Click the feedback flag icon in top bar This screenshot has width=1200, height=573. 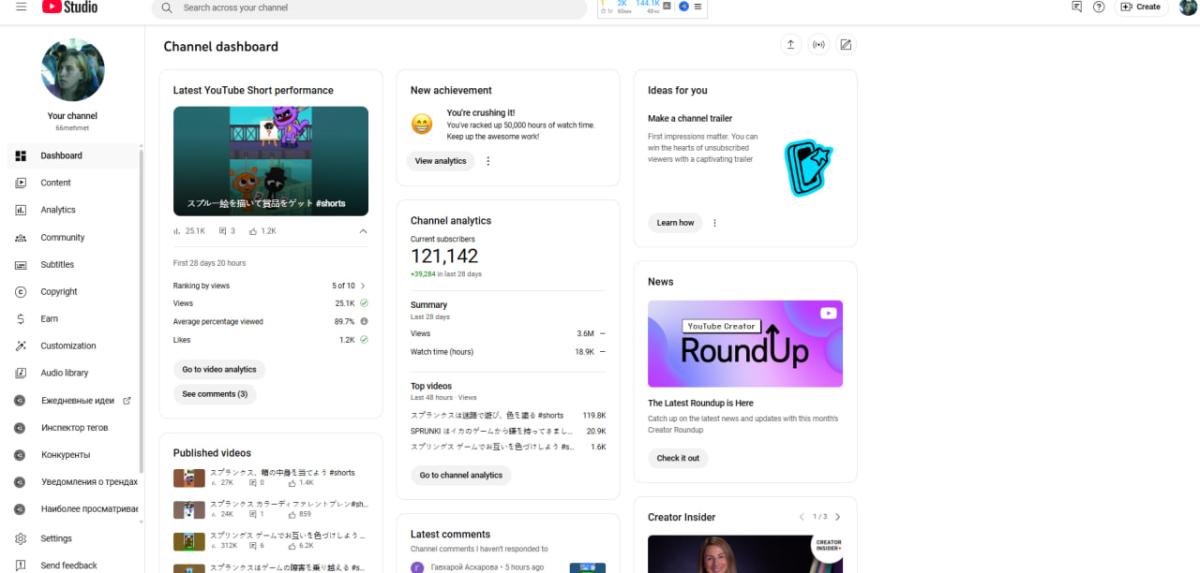click(1076, 7)
